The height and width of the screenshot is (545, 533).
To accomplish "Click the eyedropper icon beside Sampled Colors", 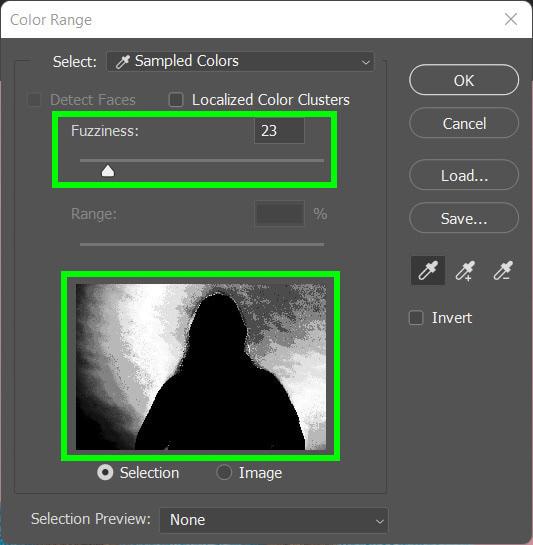I will tap(122, 62).
